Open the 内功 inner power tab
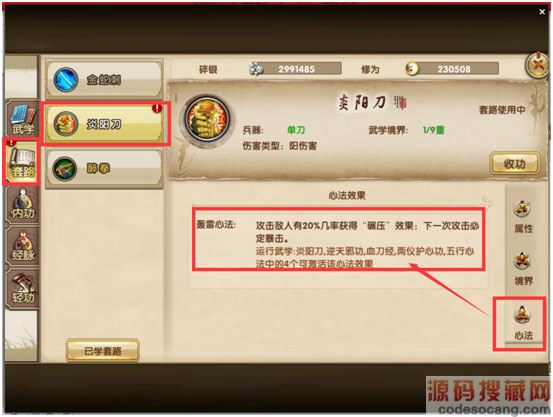Viewport: 553px width, 417px height. 23,204
